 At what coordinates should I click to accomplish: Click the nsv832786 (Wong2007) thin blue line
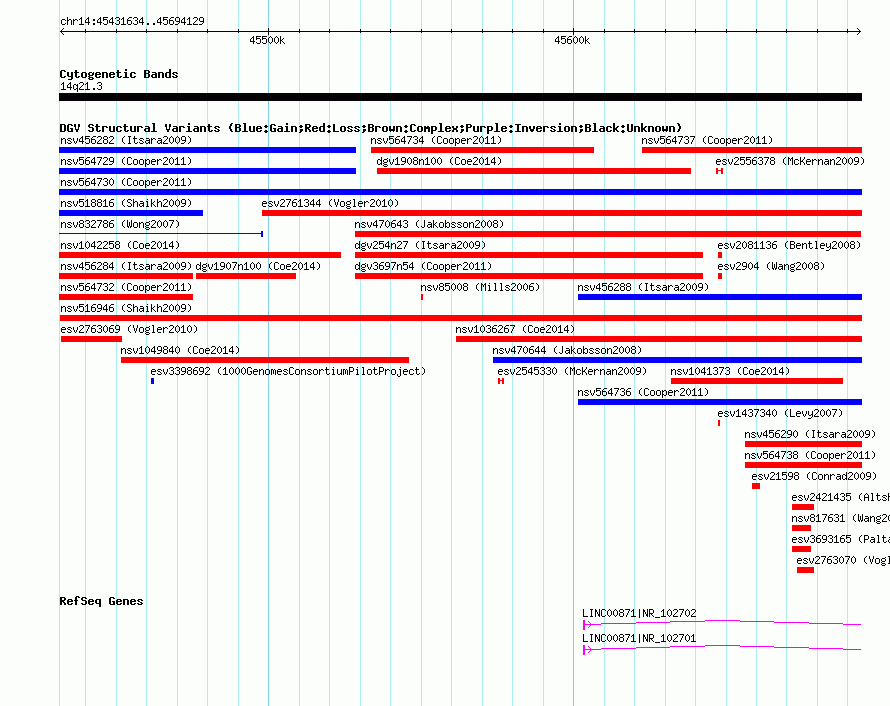click(x=161, y=234)
